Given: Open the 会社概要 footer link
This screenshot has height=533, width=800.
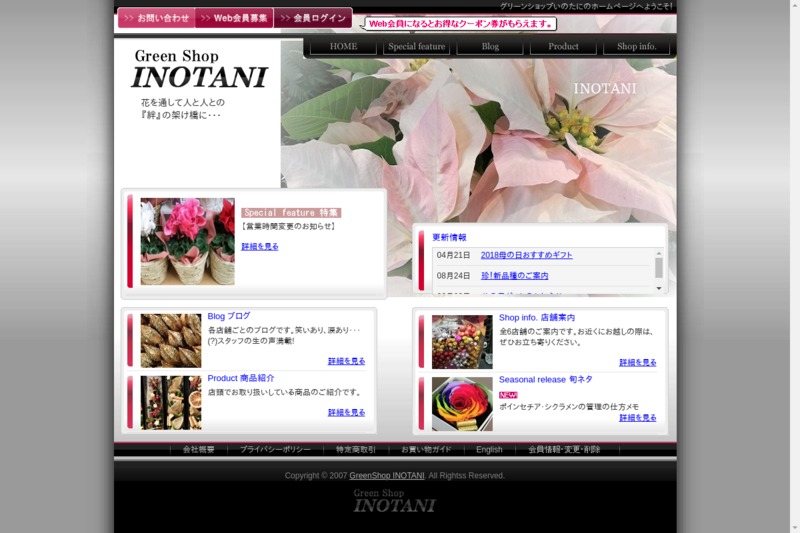Looking at the screenshot, I should pos(198,449).
